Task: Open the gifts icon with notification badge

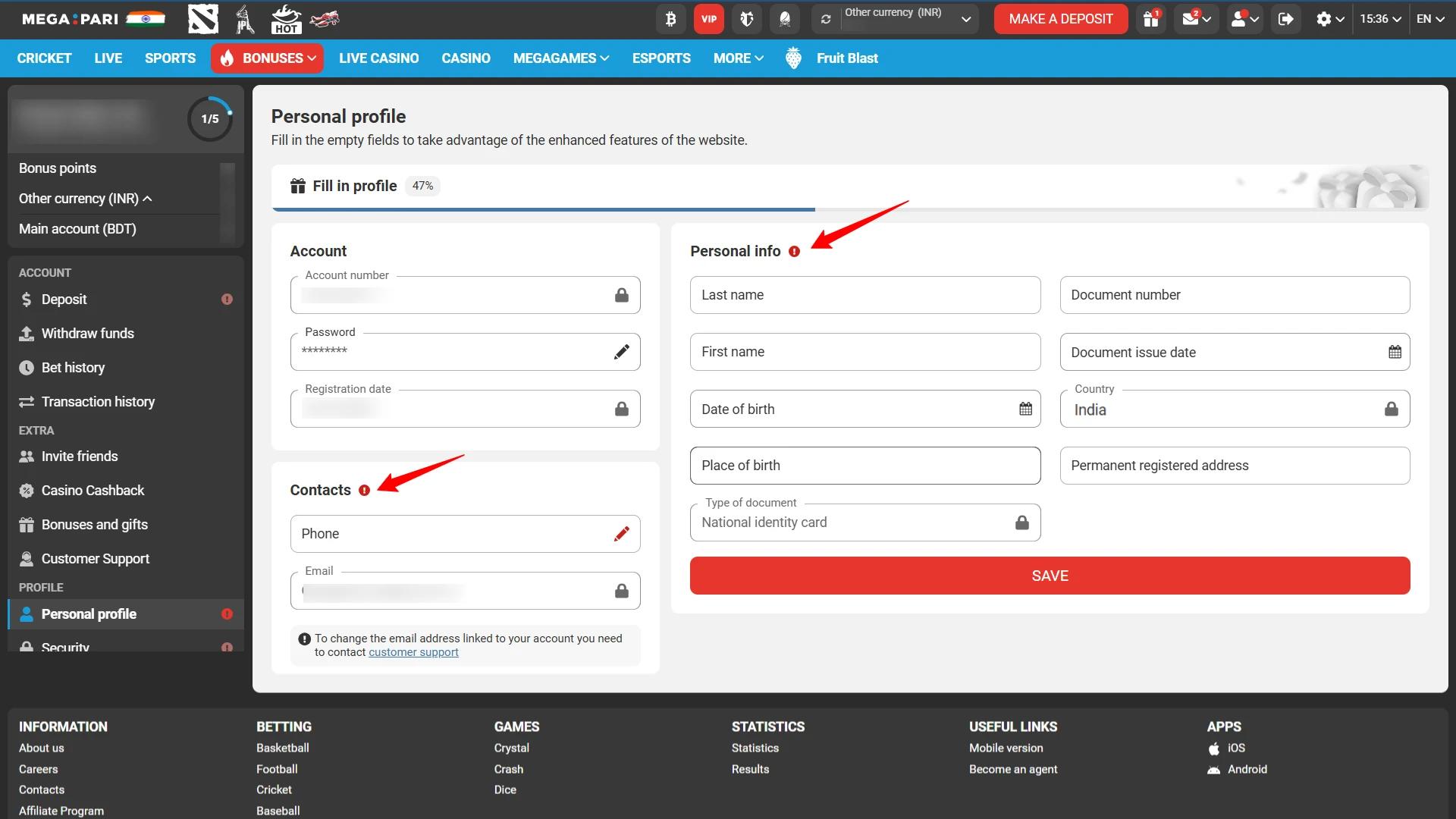Action: [1150, 19]
